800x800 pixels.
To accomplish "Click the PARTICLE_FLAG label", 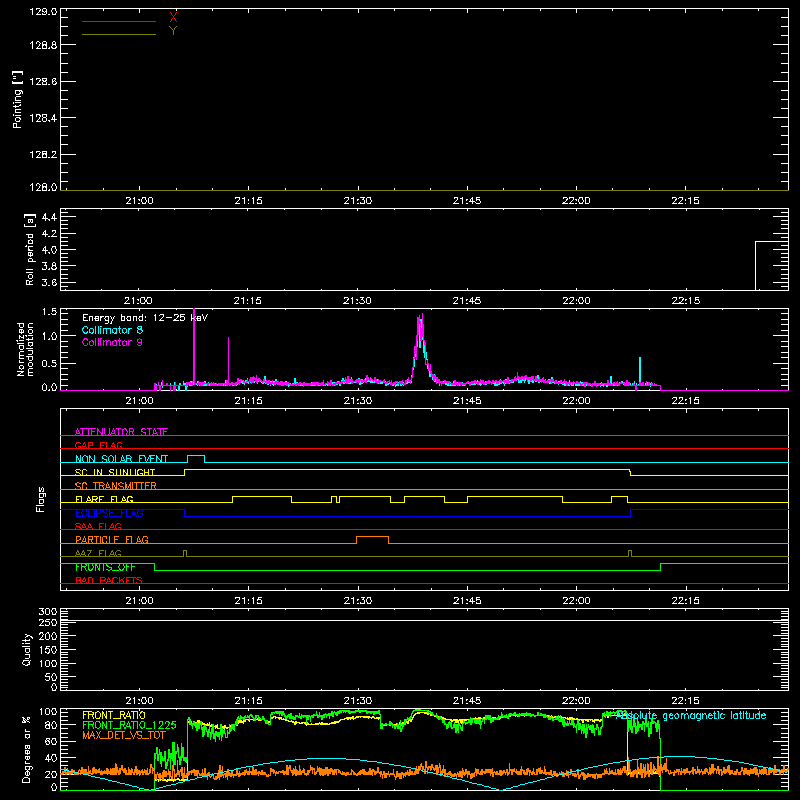I will click(x=112, y=539).
